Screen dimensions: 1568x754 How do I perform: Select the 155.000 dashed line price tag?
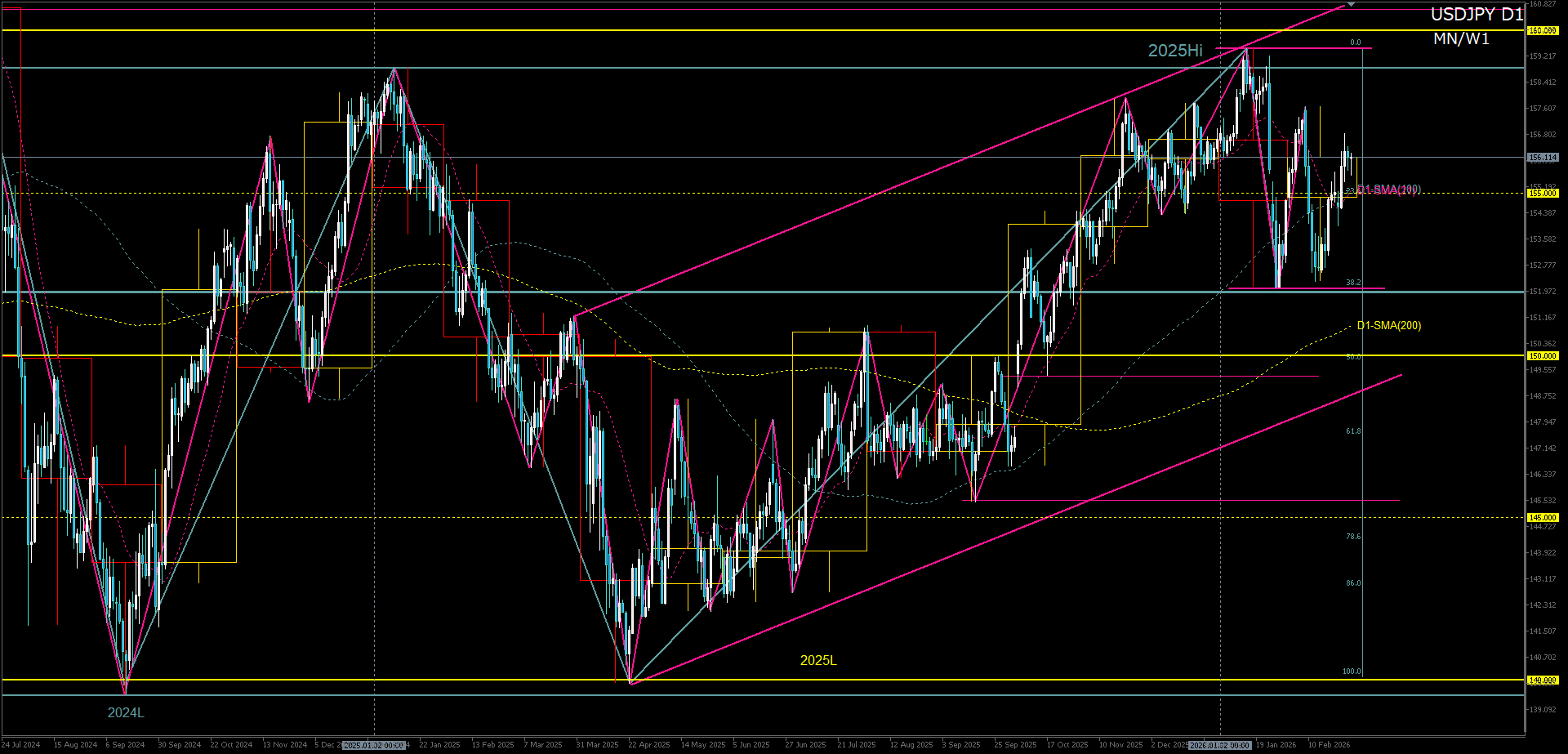point(1542,194)
